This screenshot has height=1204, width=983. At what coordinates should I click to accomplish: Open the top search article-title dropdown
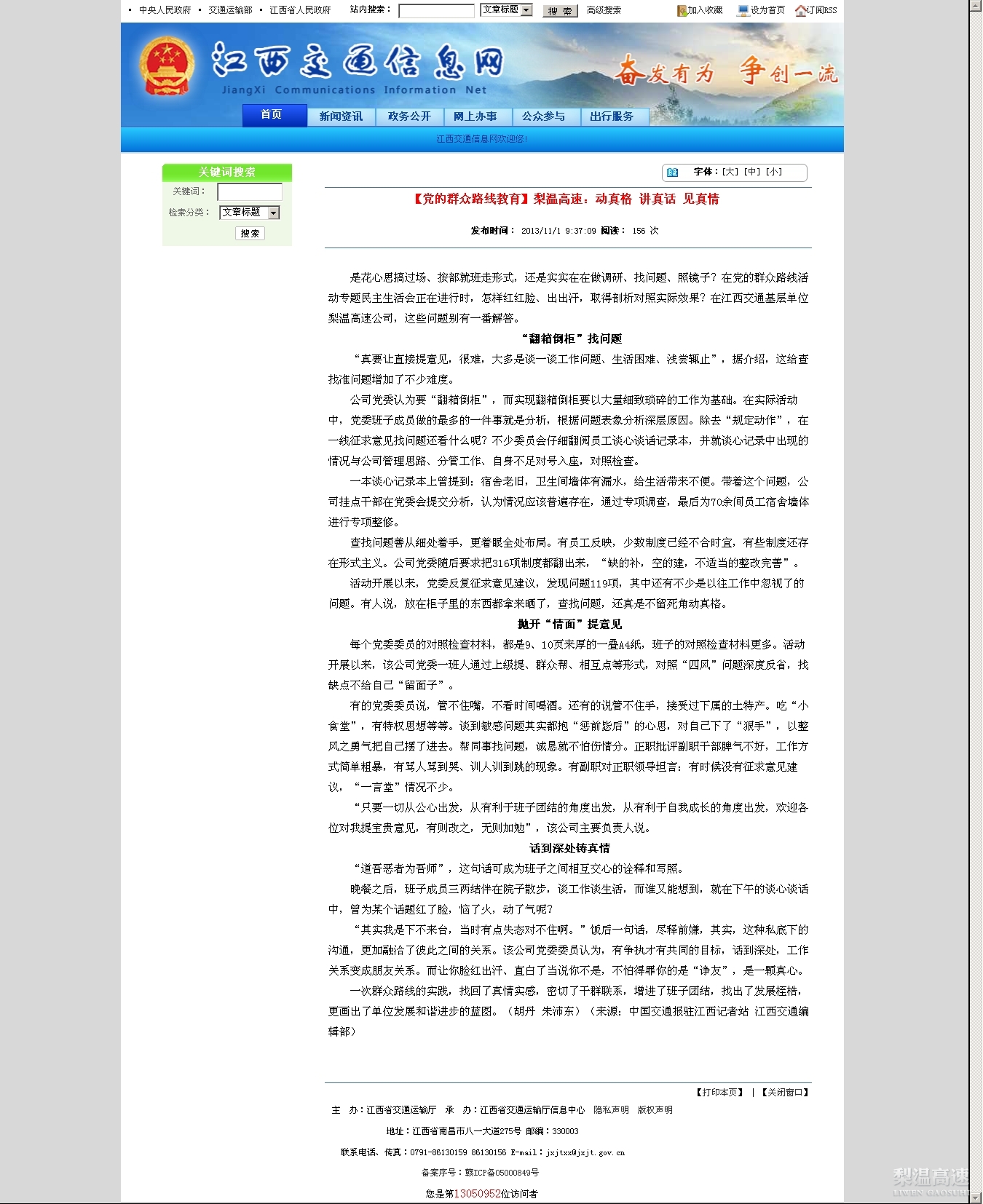pyautogui.click(x=526, y=10)
